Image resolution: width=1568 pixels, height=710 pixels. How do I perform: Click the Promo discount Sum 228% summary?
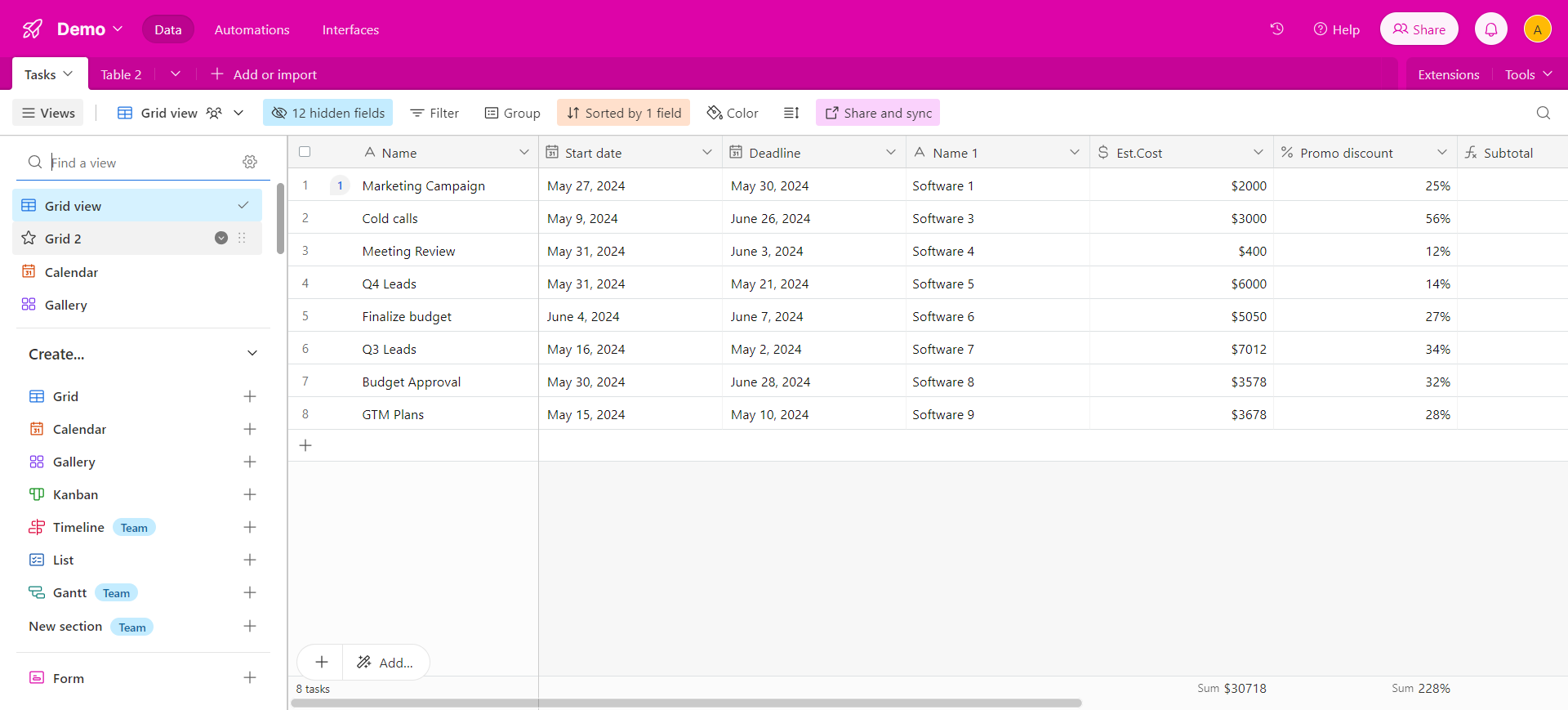[x=1421, y=688]
